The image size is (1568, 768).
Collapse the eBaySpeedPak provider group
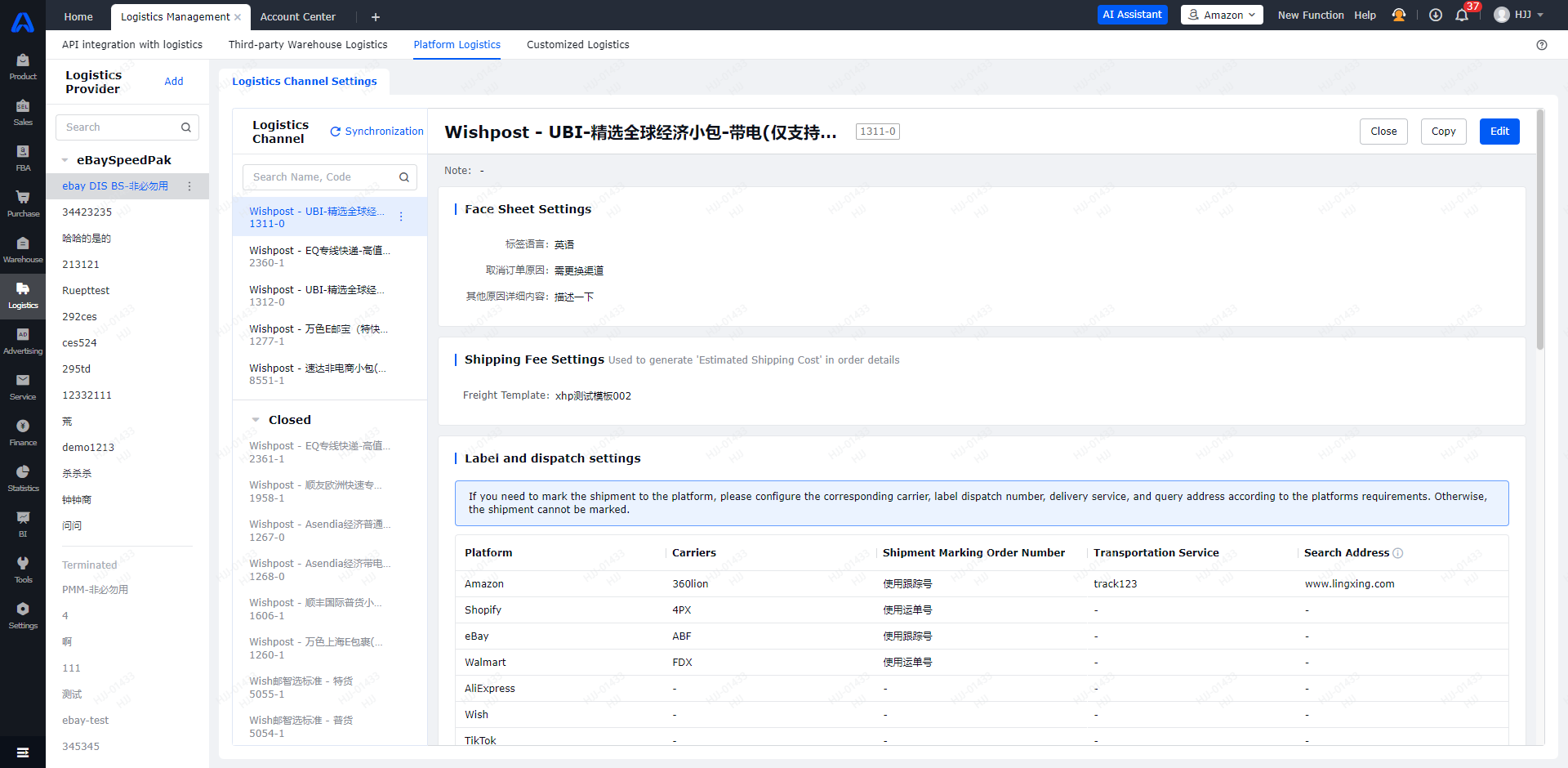click(x=65, y=160)
